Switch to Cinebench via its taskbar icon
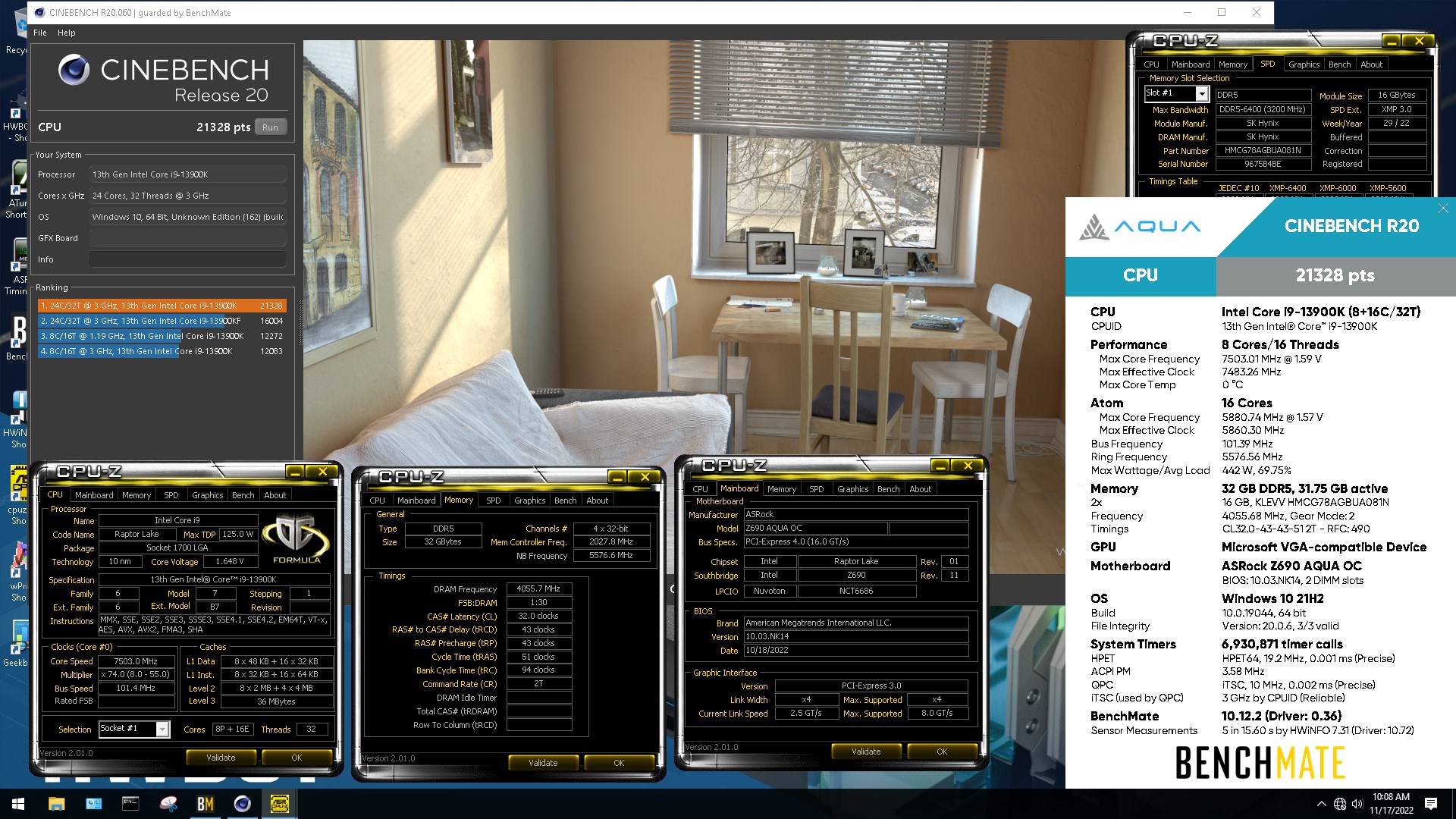The image size is (1456, 819). point(242,804)
